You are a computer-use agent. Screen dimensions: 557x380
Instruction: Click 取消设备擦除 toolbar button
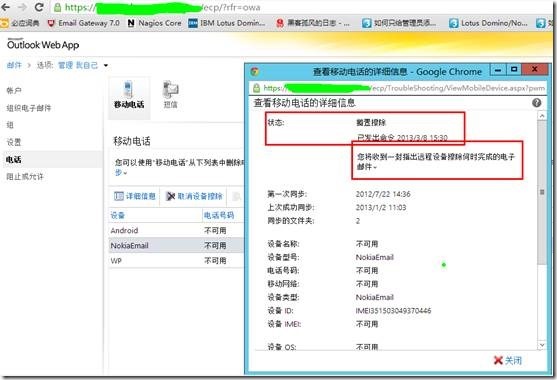(x=194, y=196)
